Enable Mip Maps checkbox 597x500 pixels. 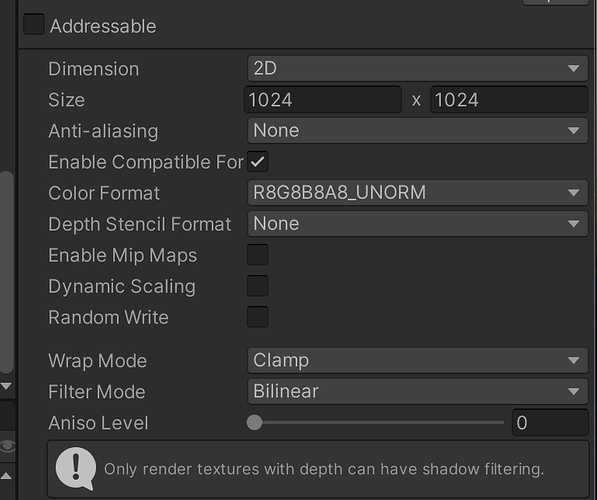[x=258, y=255]
